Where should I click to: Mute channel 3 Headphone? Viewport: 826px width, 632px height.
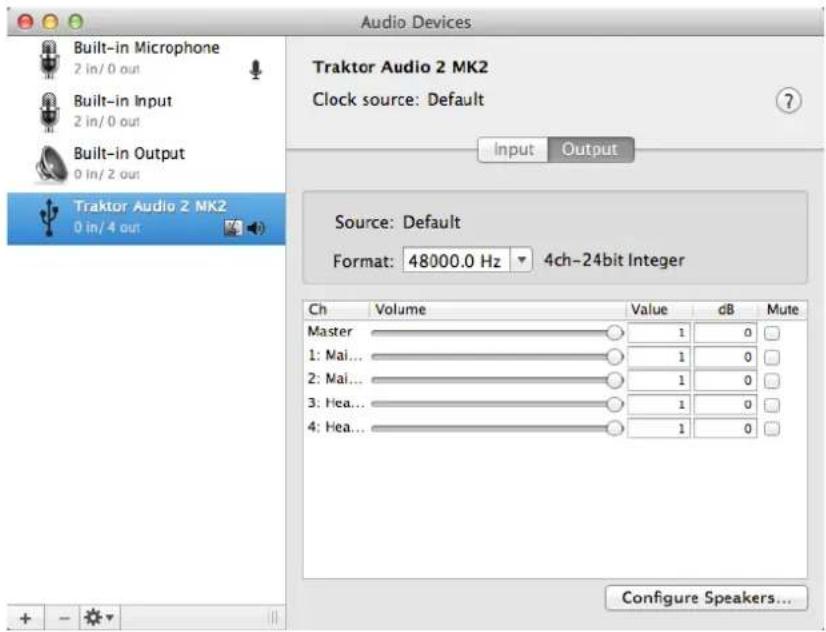tap(772, 405)
